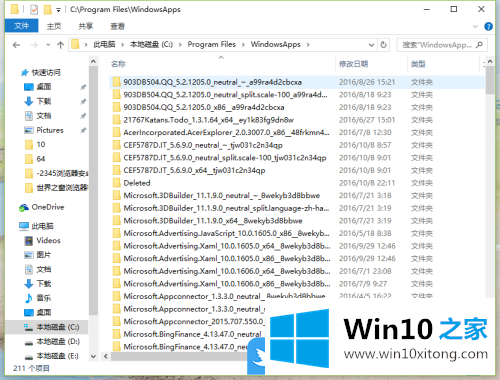Select 快速访问 (Quick access) in the sidebar

click(x=46, y=72)
